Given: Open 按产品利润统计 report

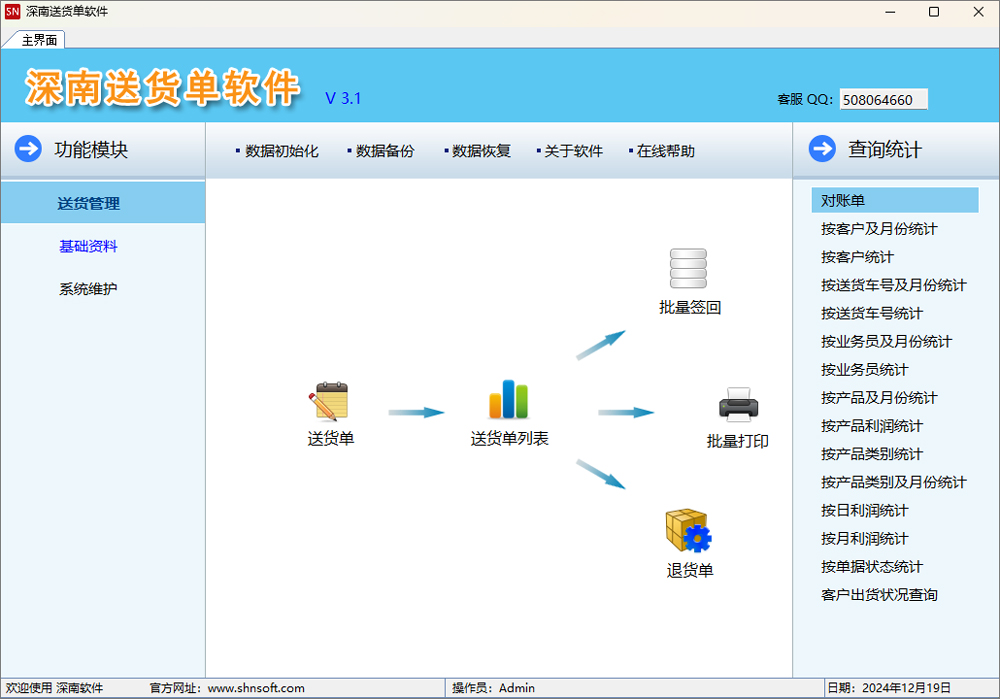Looking at the screenshot, I should pyautogui.click(x=872, y=425).
